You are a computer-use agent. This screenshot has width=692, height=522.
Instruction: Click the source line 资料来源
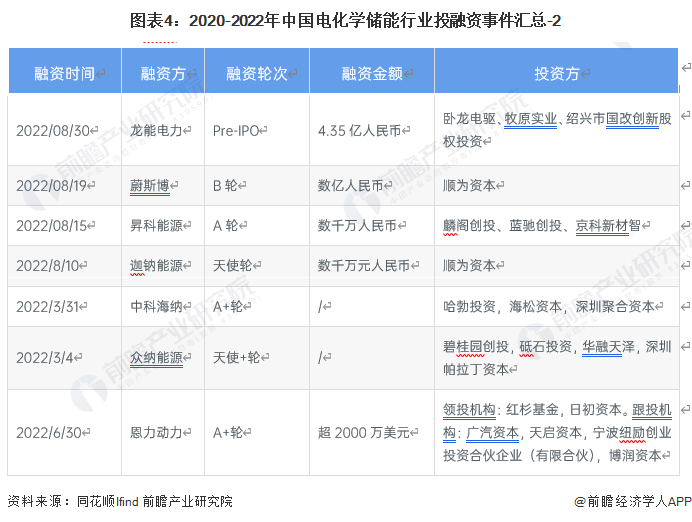point(120,501)
